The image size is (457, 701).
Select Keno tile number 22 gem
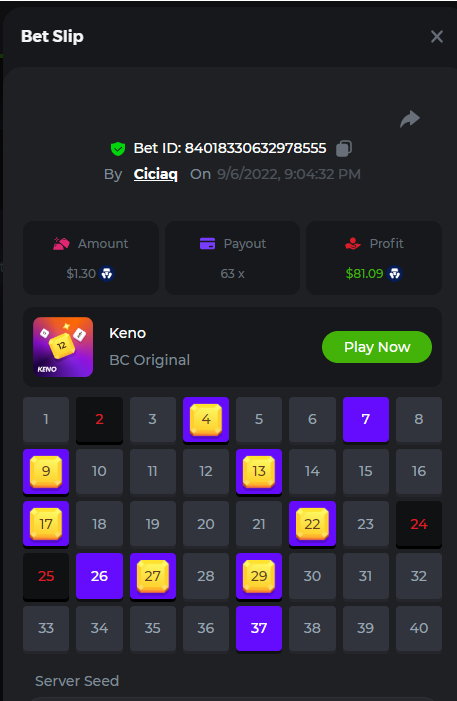312,524
